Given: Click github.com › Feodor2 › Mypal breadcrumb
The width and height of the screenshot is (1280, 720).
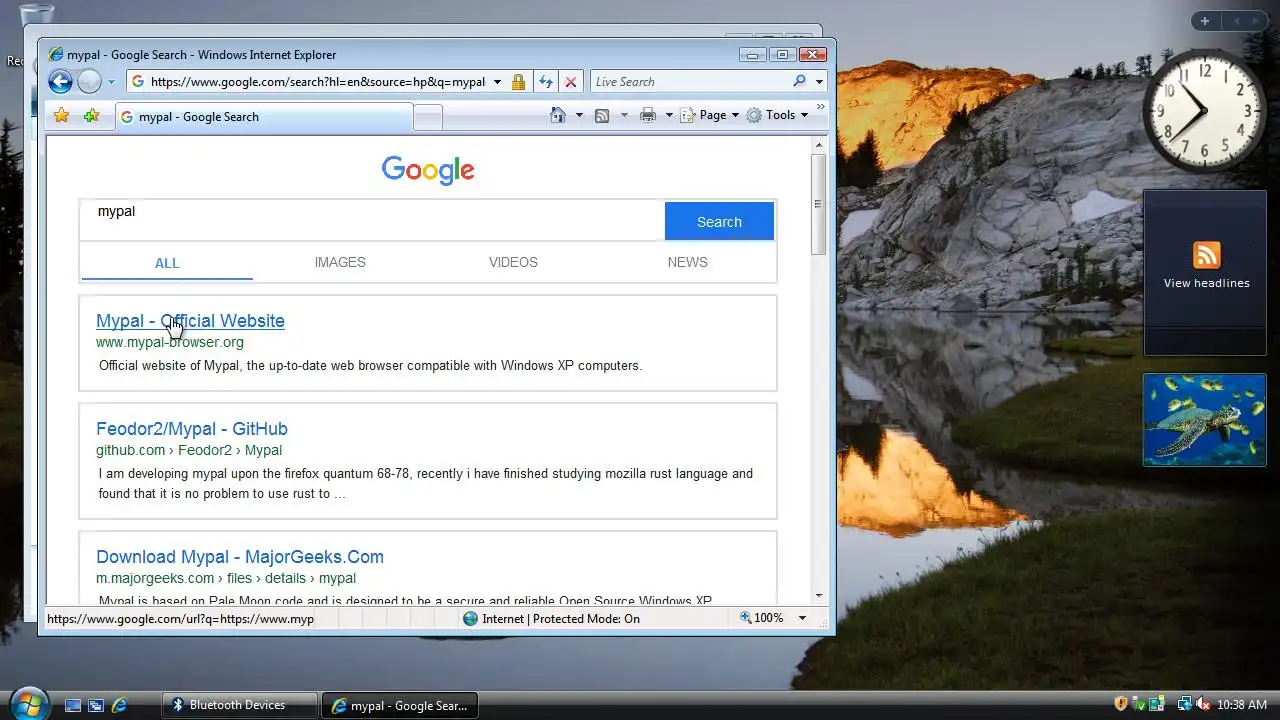Looking at the screenshot, I should click(189, 450).
